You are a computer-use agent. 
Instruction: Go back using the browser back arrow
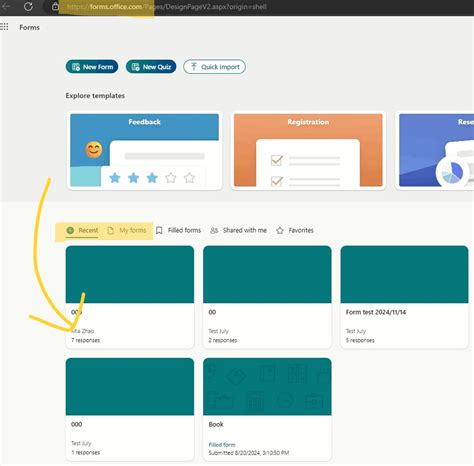[6, 6]
